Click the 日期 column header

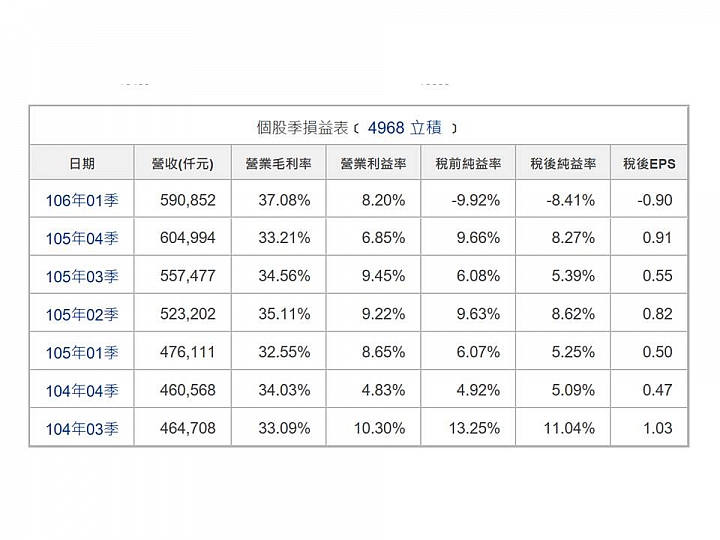click(82, 163)
